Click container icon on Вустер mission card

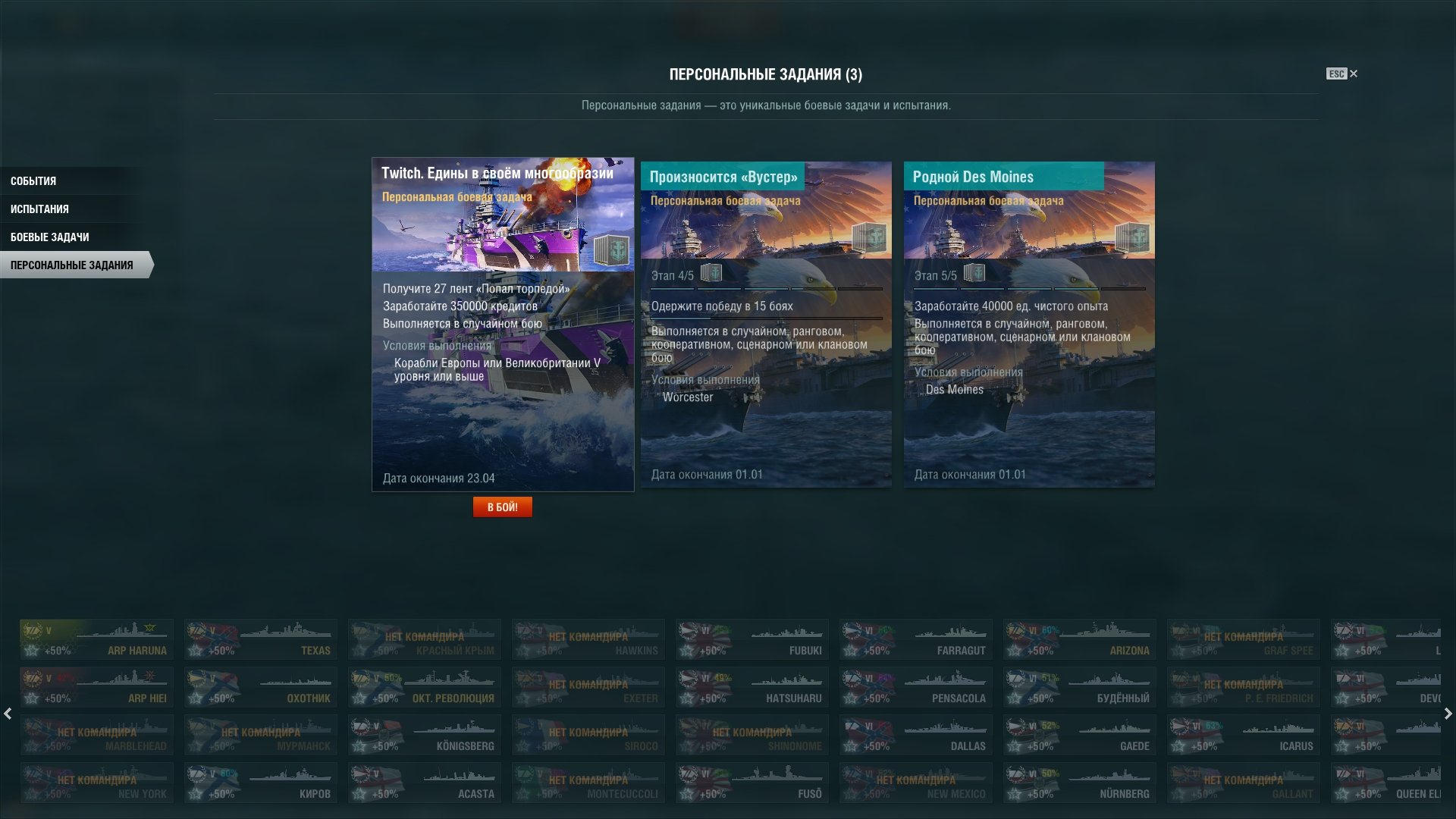869,238
